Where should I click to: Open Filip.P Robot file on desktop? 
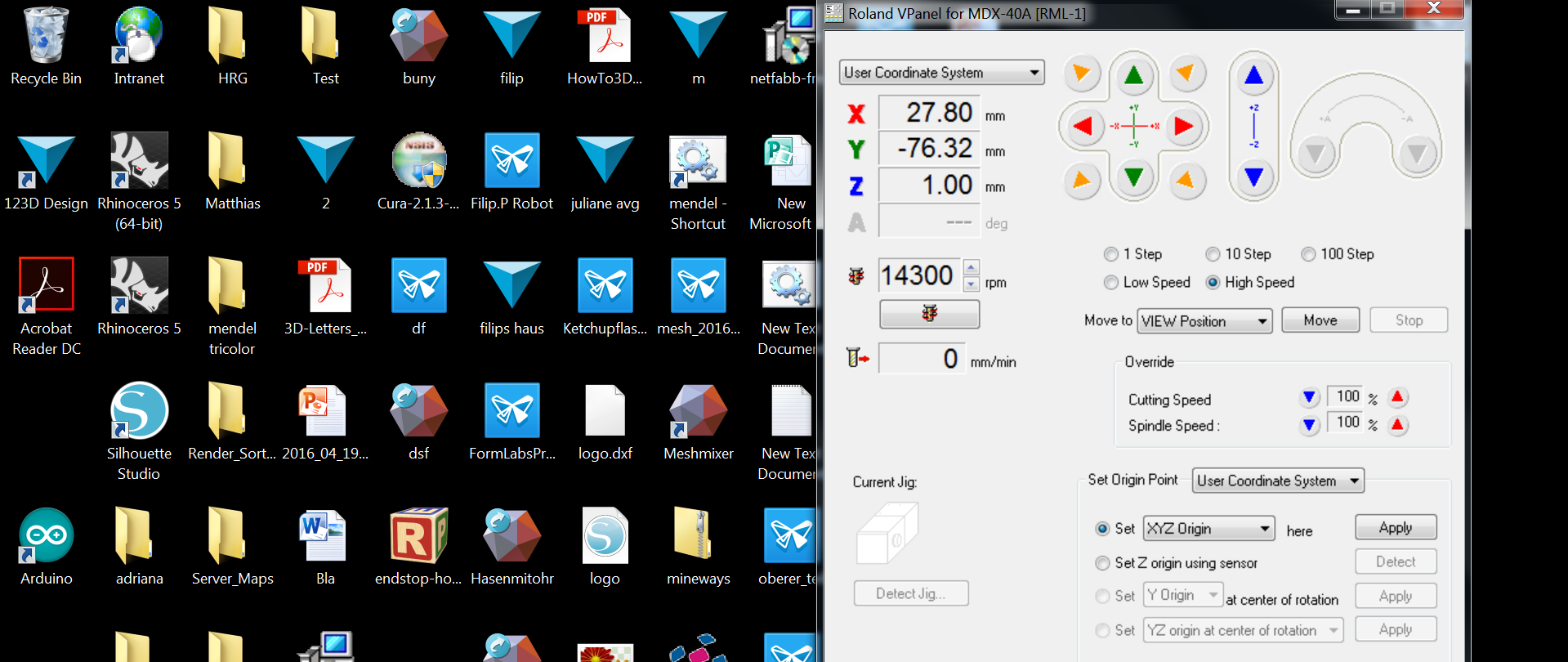point(511,172)
